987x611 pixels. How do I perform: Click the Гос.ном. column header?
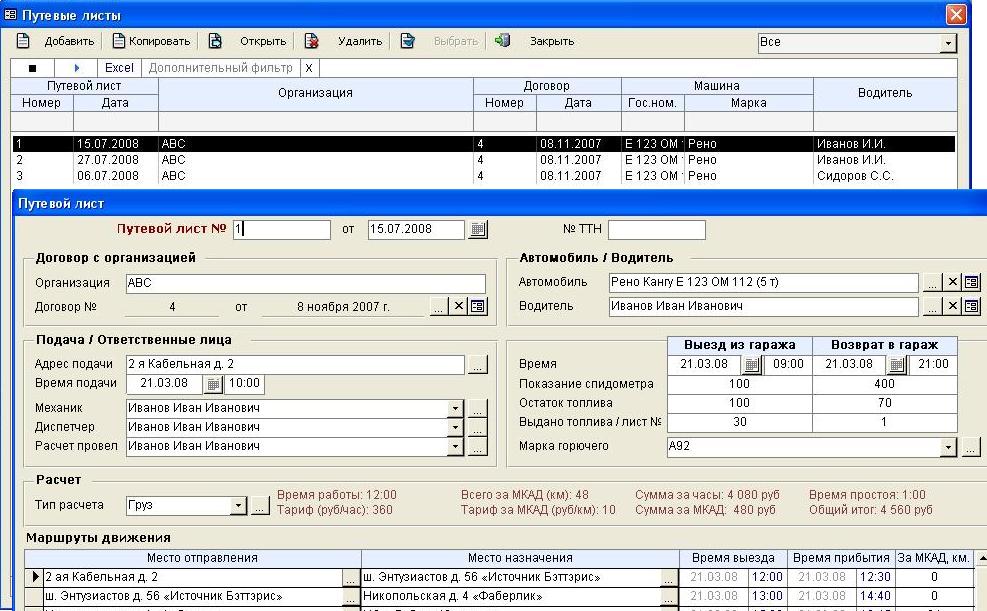652,103
